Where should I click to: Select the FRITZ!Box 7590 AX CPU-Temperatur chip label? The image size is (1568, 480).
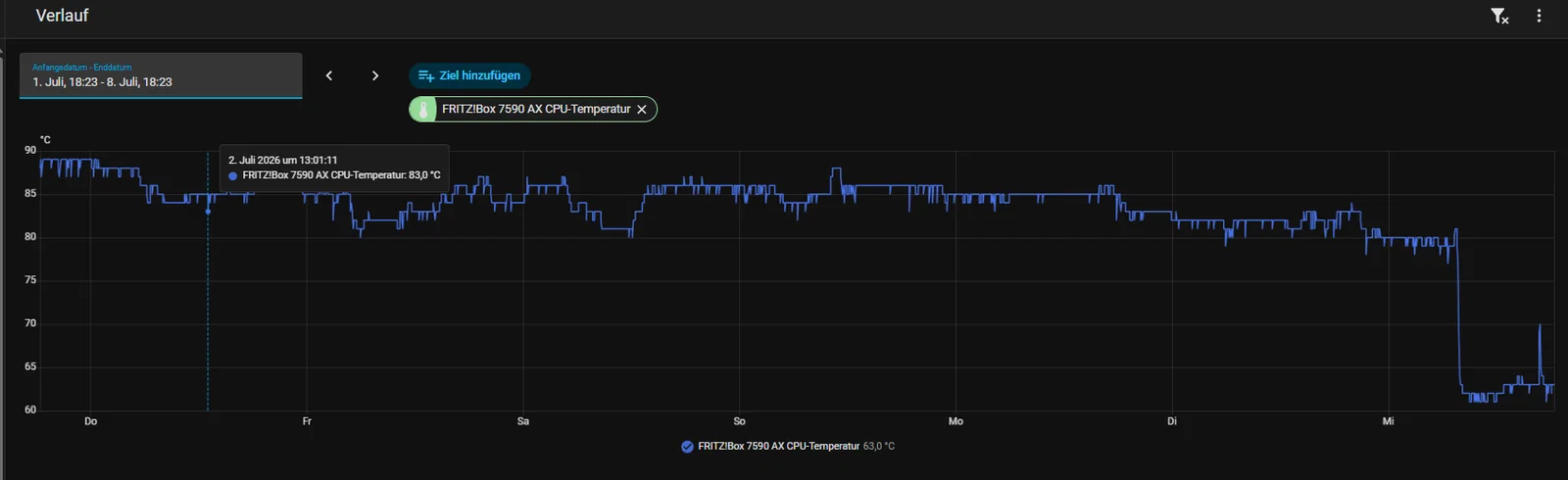click(x=536, y=109)
